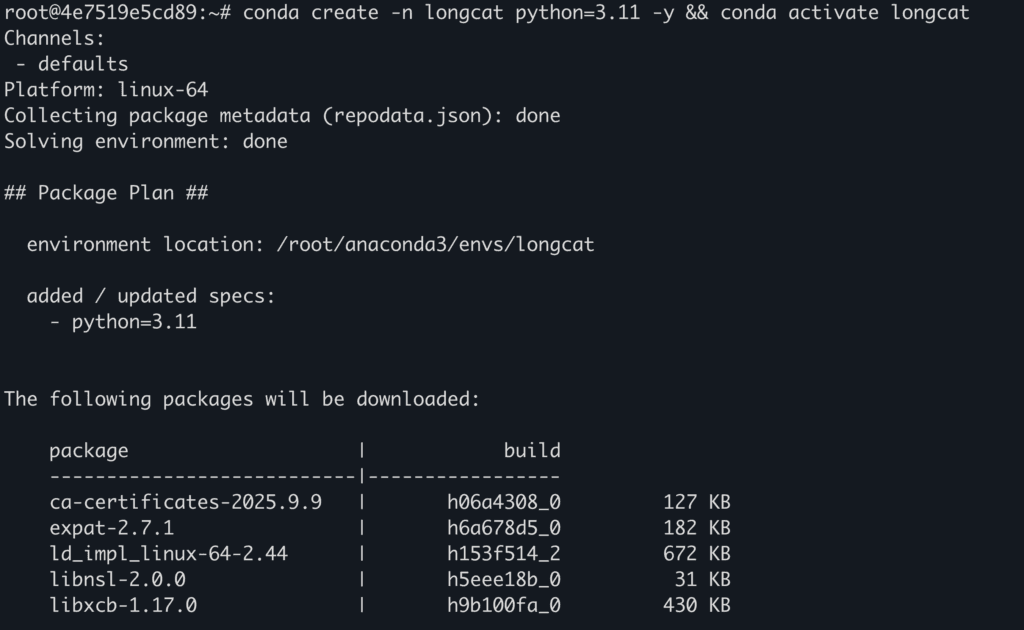
Task: Click the environment location path /root/anaconda3/envs/longcat
Action: click(435, 244)
